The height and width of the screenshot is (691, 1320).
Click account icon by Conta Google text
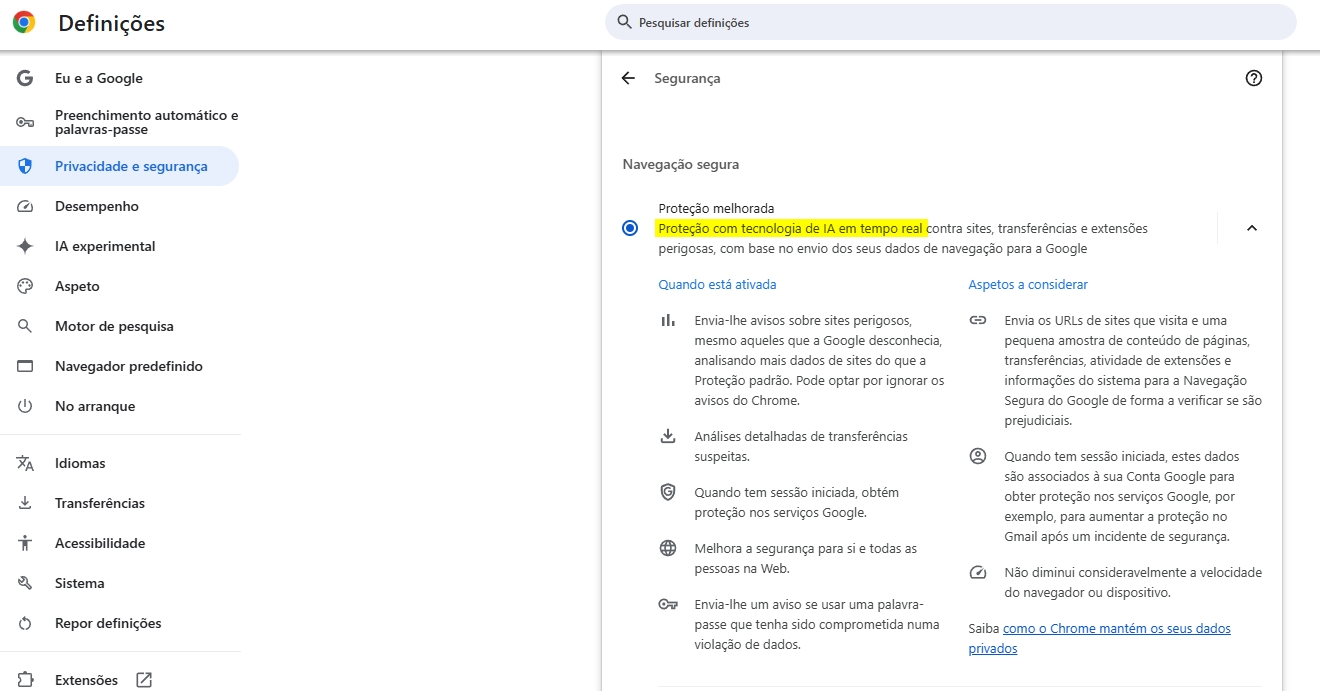click(978, 456)
